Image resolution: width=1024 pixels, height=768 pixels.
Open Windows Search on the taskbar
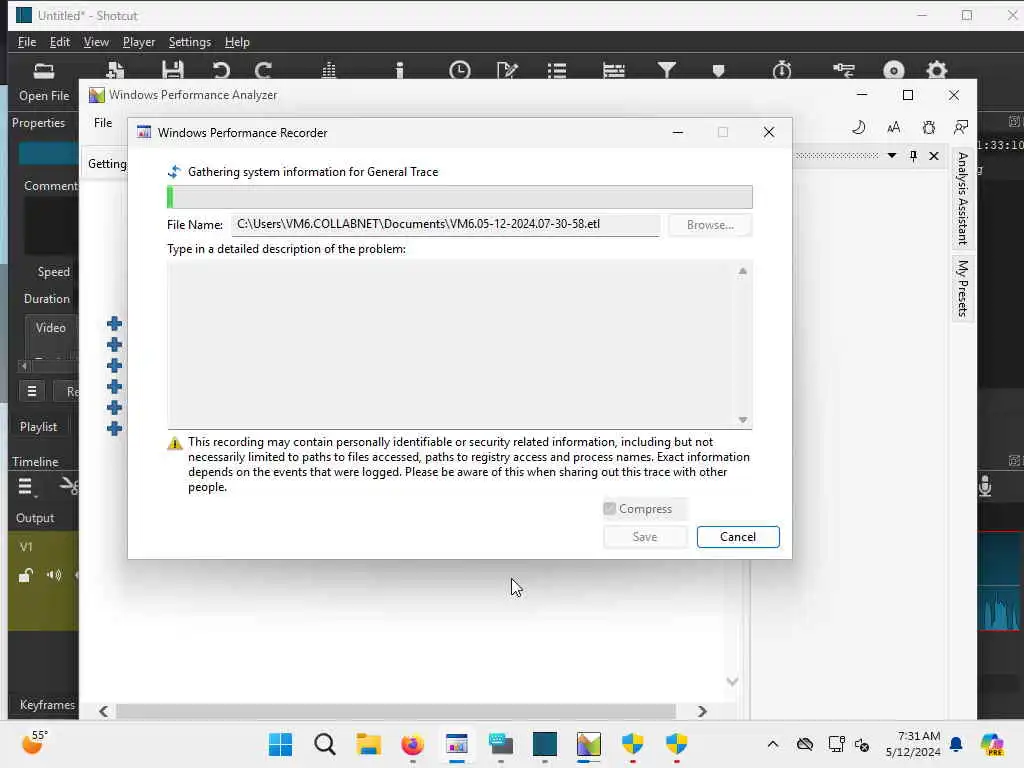tap(325, 744)
